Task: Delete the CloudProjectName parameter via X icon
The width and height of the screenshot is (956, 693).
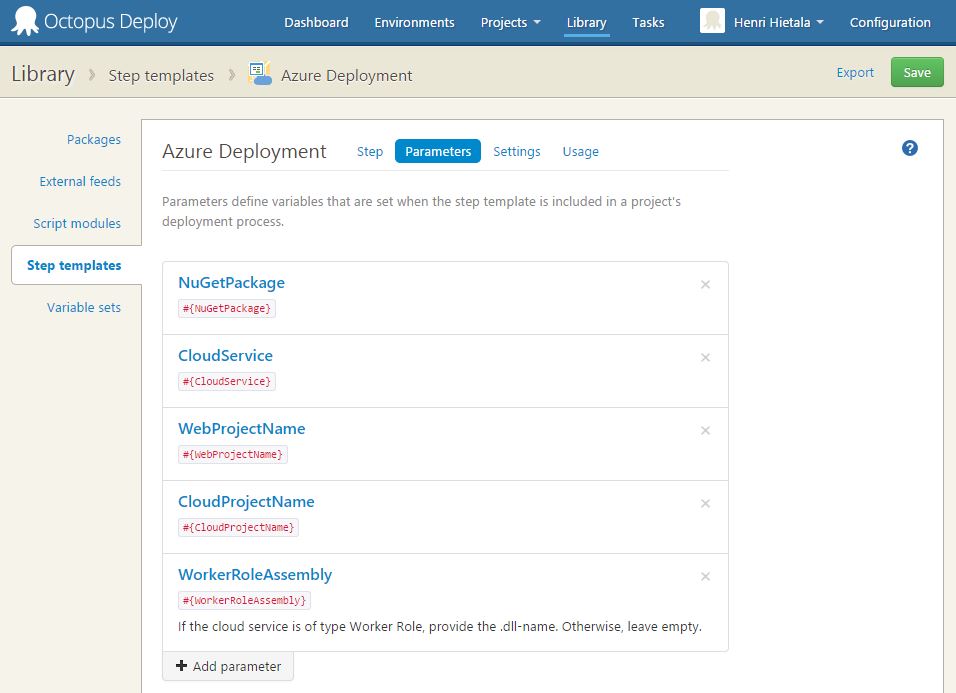Action: [x=705, y=503]
